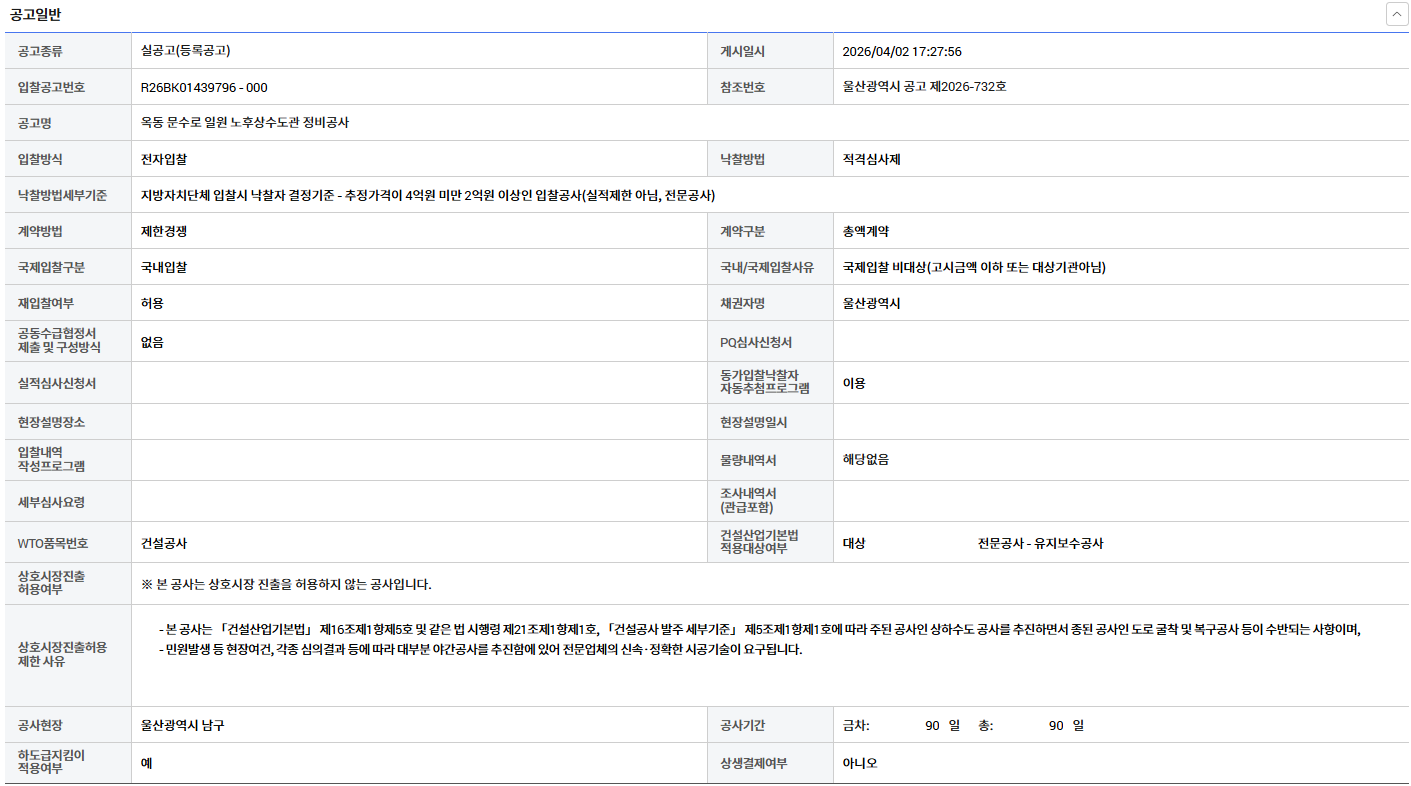Image resolution: width=1411 pixels, height=786 pixels.
Task: Click the 제한경쟁 contract method value
Action: click(x=164, y=231)
